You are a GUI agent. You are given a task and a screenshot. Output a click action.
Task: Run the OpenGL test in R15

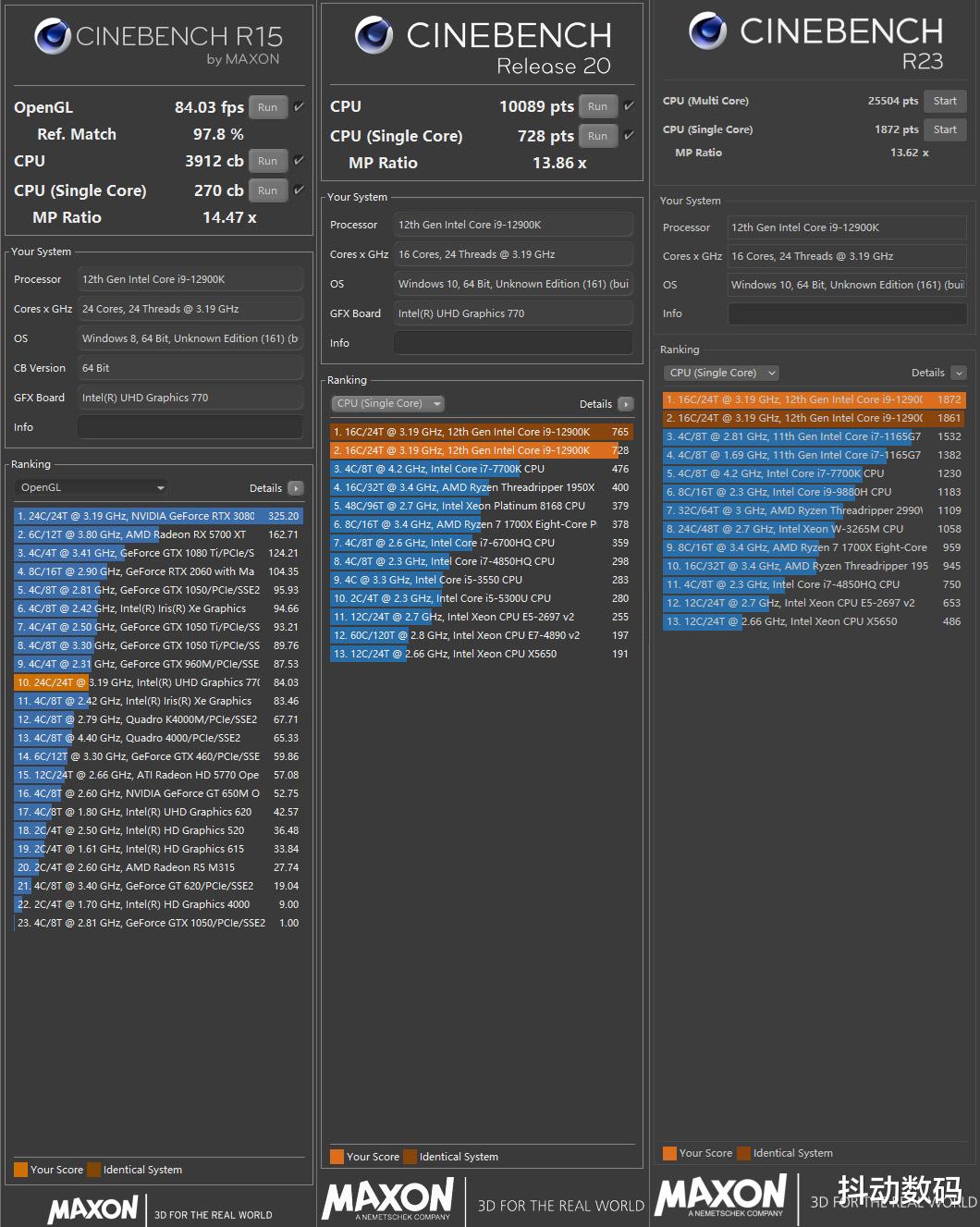[268, 107]
